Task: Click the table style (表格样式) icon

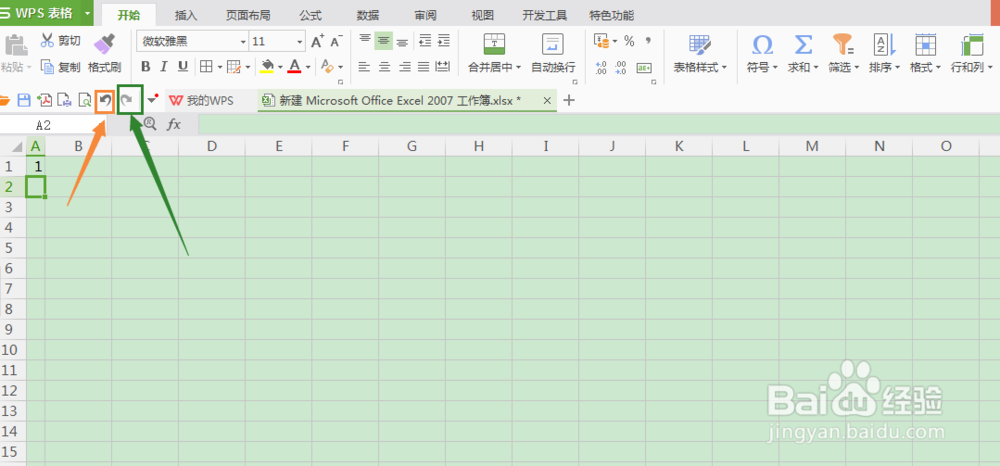Action: [700, 45]
